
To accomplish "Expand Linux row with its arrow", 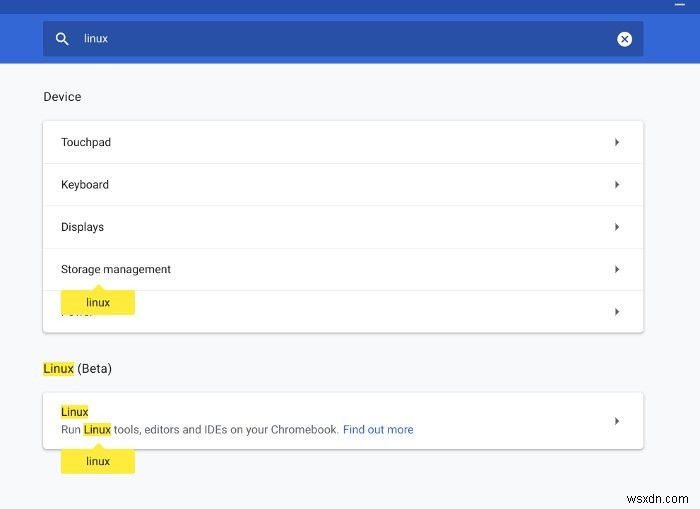I will [617, 421].
